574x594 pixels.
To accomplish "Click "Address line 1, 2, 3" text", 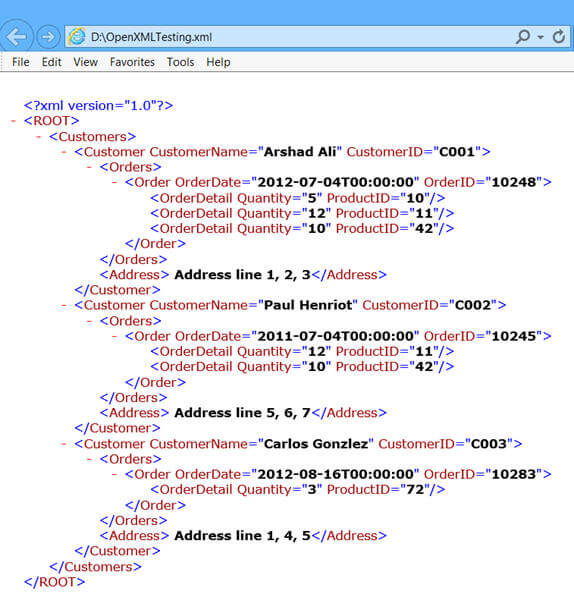I will (242, 275).
